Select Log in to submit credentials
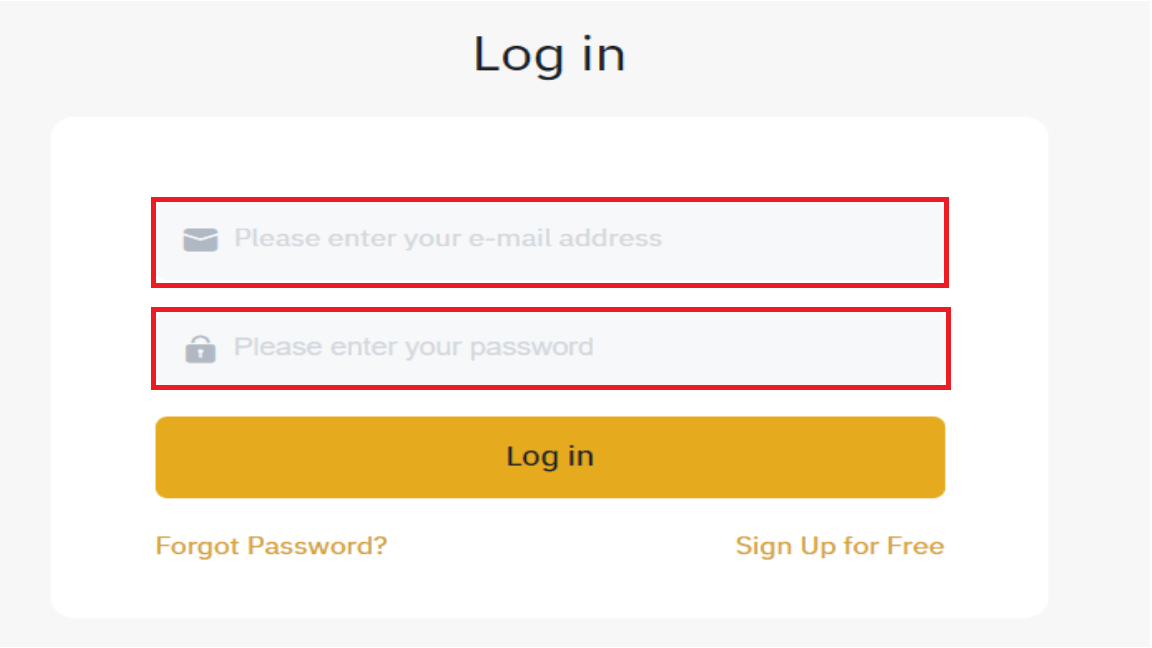 [550, 456]
